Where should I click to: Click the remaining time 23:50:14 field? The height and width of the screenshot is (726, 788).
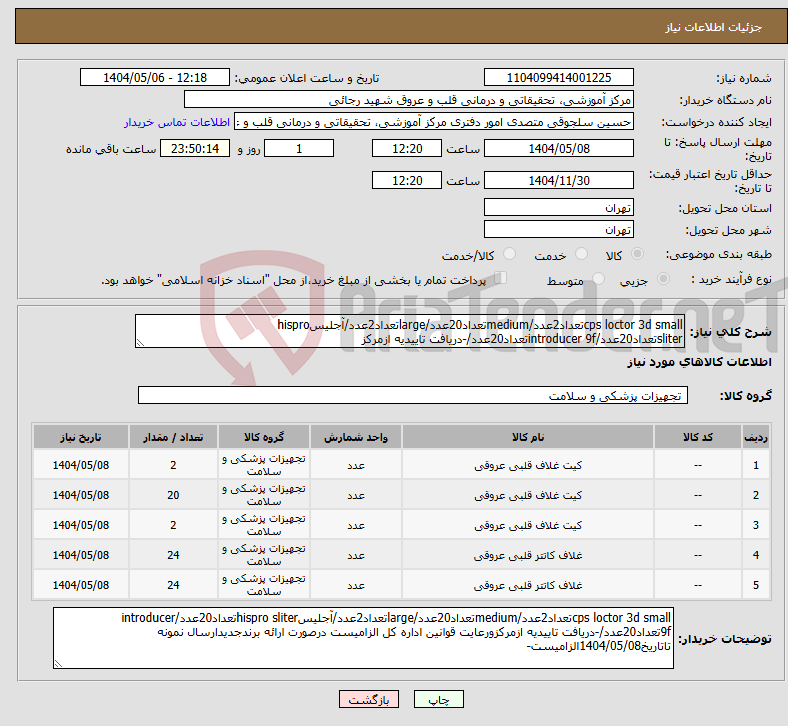(195, 148)
